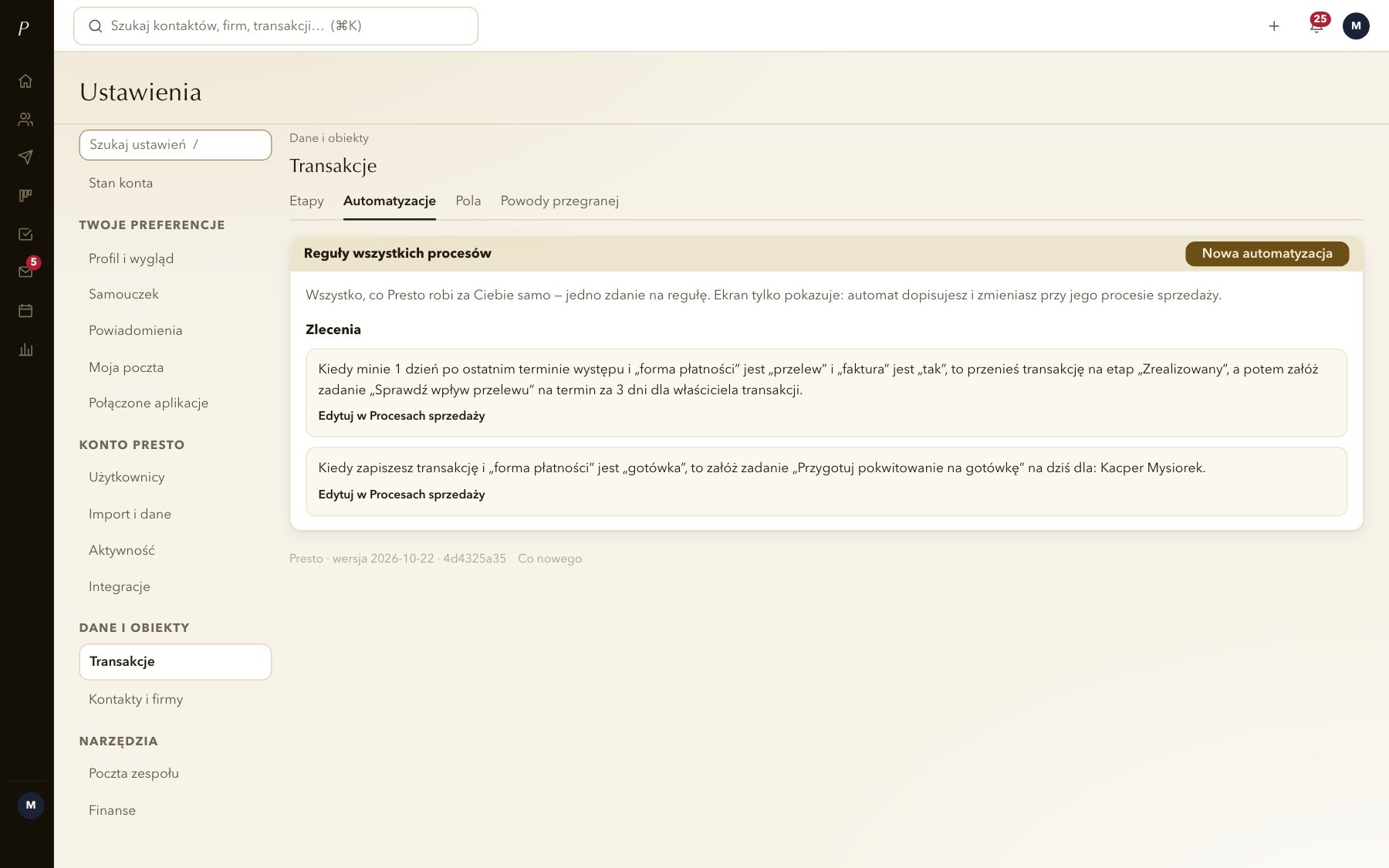The image size is (1389, 868).
Task: Open the calendar icon in sidebar
Action: pyautogui.click(x=25, y=310)
